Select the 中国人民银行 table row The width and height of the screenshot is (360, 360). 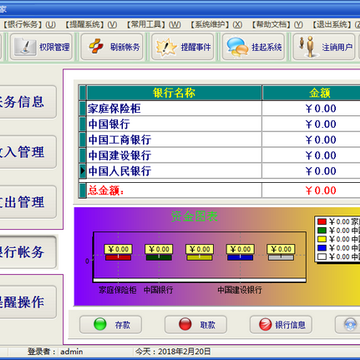220,171
